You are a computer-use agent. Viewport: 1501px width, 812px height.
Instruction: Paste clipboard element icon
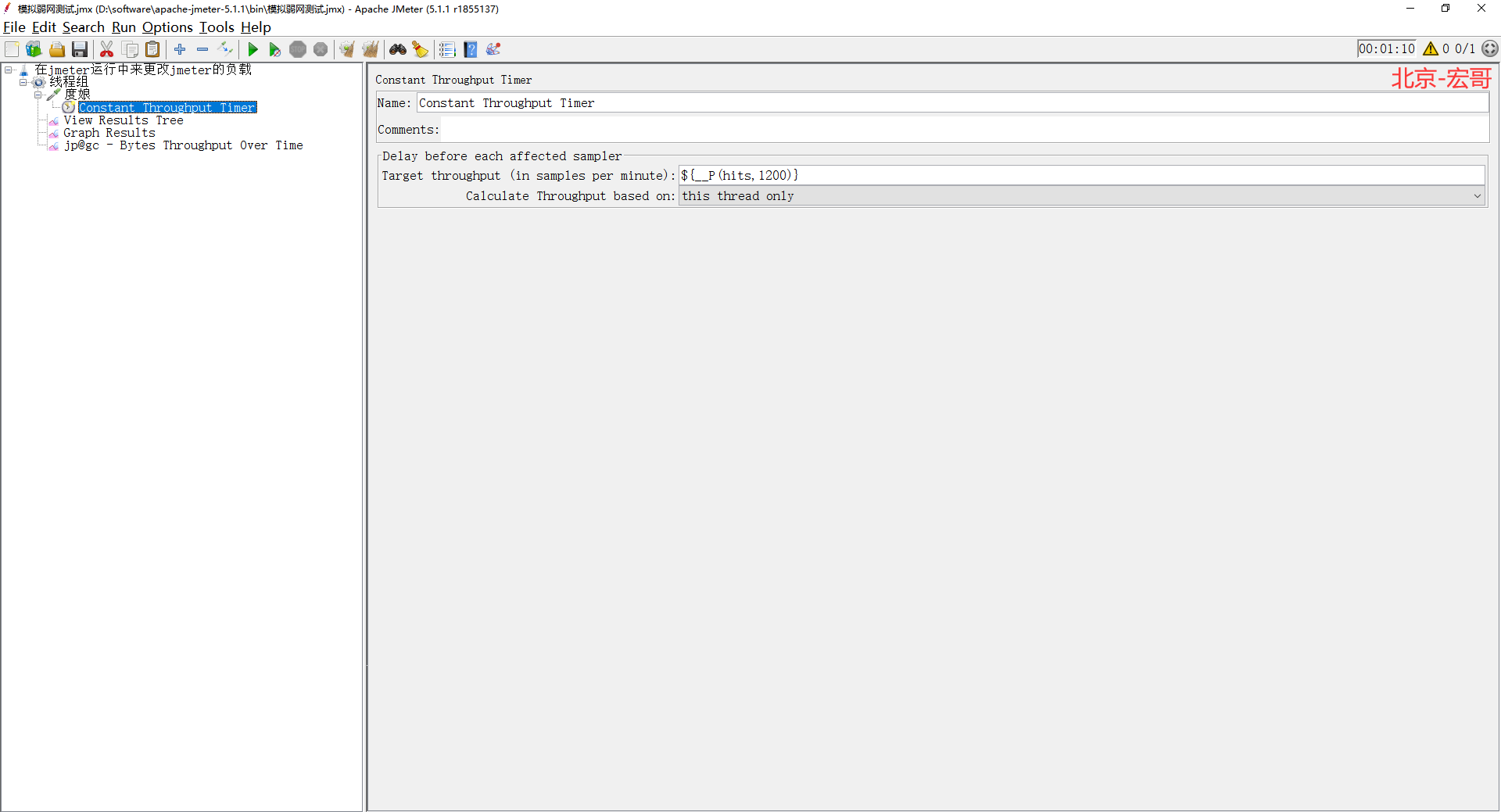coord(153,49)
